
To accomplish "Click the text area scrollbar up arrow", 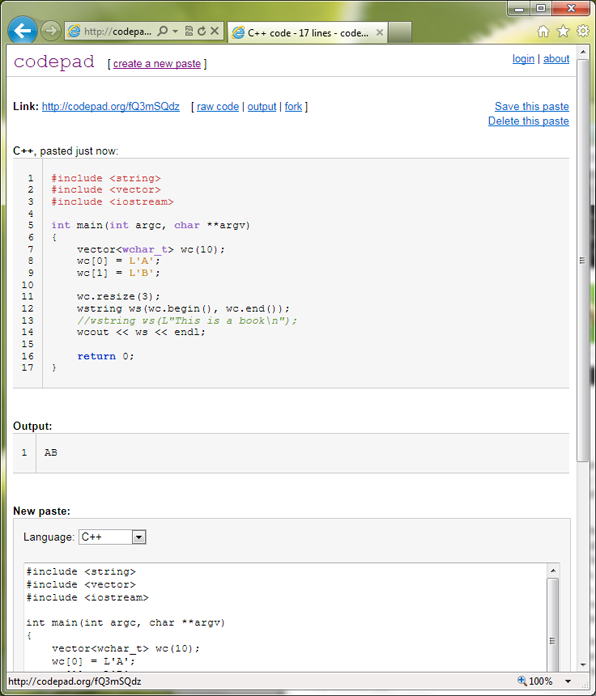I will tap(553, 570).
